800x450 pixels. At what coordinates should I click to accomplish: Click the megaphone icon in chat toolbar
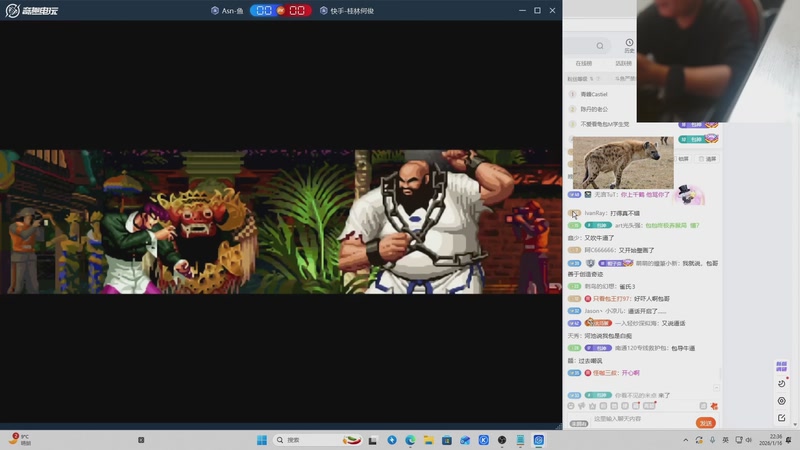click(582, 406)
